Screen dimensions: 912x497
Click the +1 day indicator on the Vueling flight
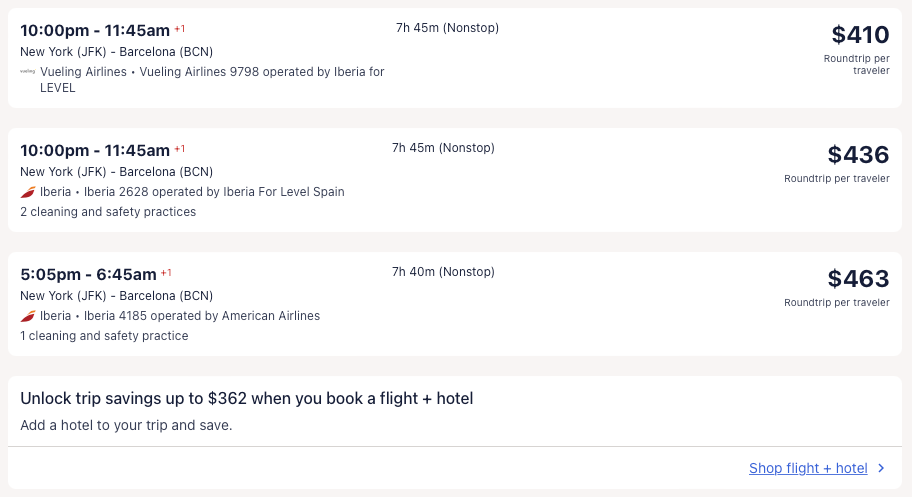pyautogui.click(x=180, y=28)
